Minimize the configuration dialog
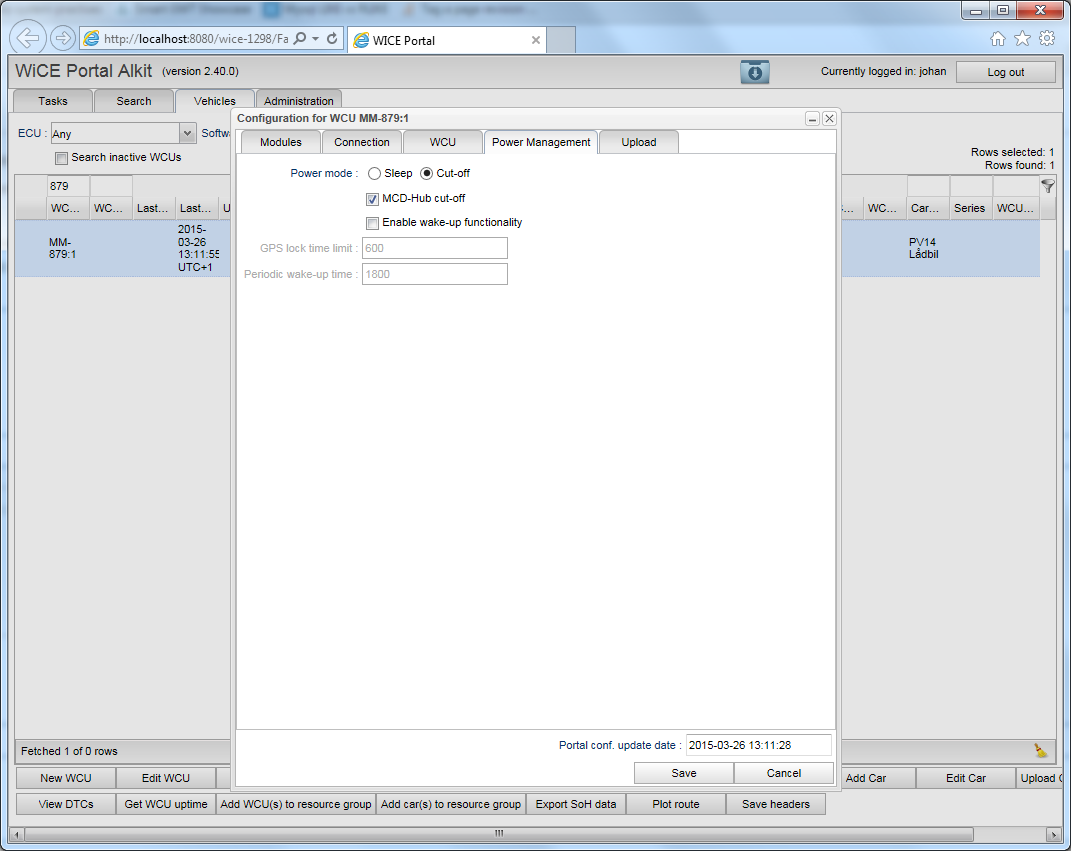Screen dimensions: 1071x851 tap(813, 118)
